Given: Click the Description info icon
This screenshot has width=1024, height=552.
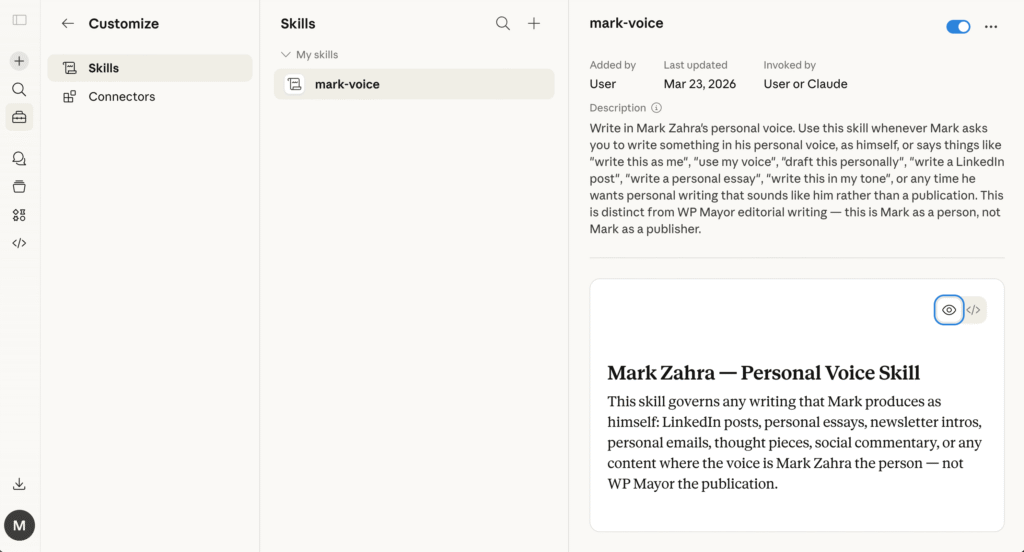Looking at the screenshot, I should click(657, 108).
